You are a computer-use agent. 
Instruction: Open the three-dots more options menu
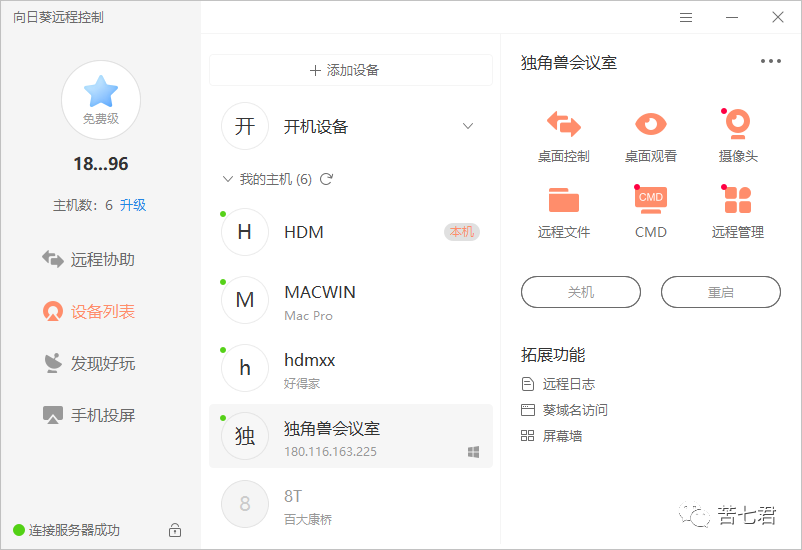pyautogui.click(x=770, y=61)
